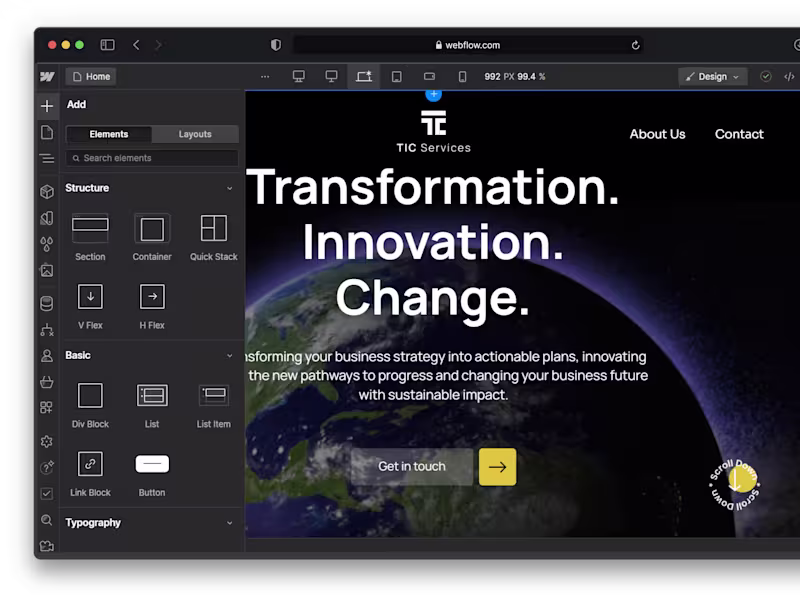800x600 pixels.
Task: Open the Users account icon
Action: coord(47,356)
